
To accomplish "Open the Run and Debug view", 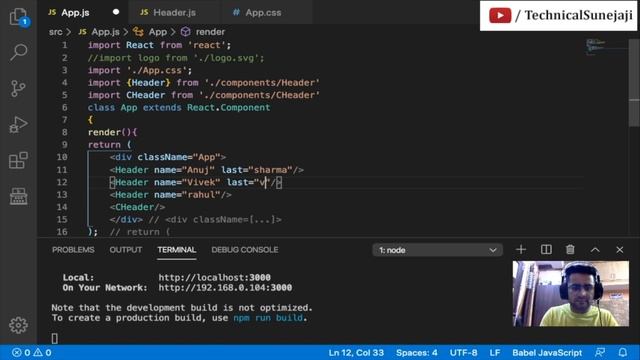I will [18, 124].
